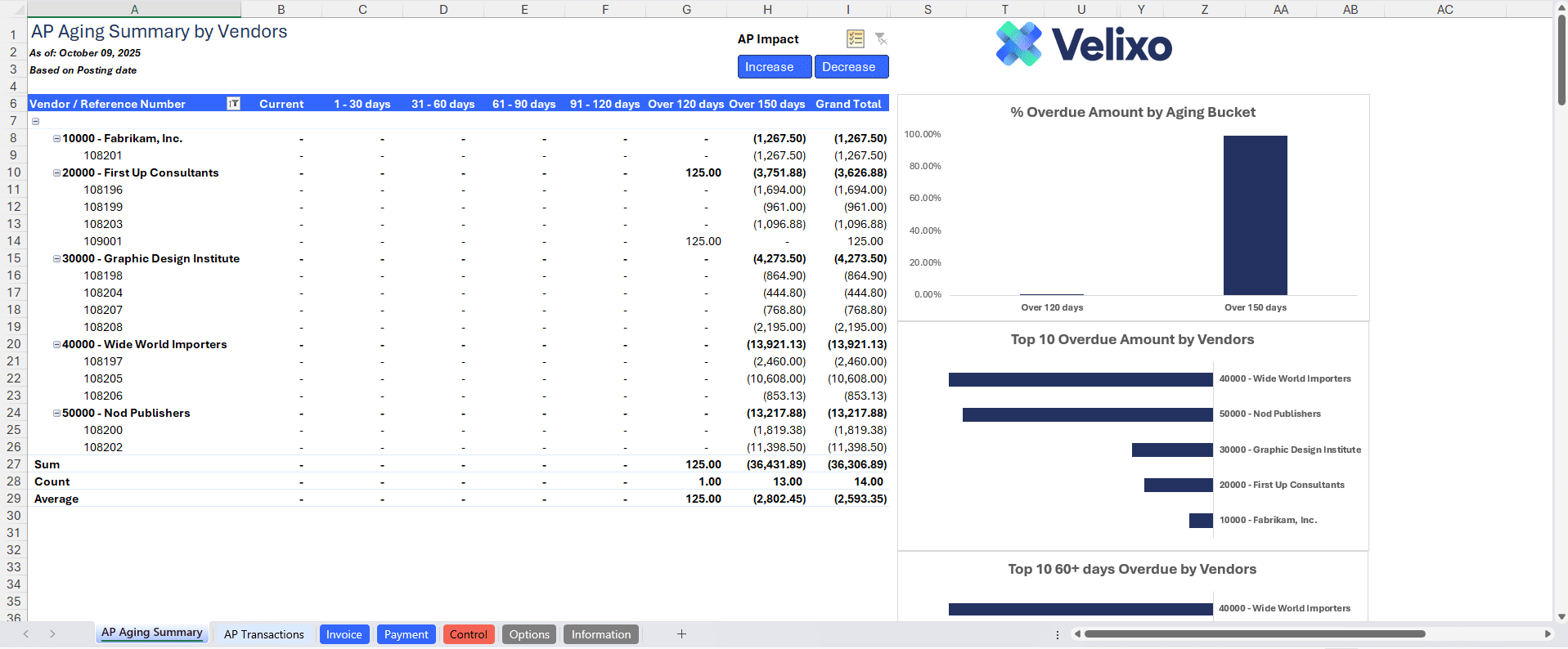Open the AP Transactions sheet tab
This screenshot has height=649, width=1568.
point(263,634)
